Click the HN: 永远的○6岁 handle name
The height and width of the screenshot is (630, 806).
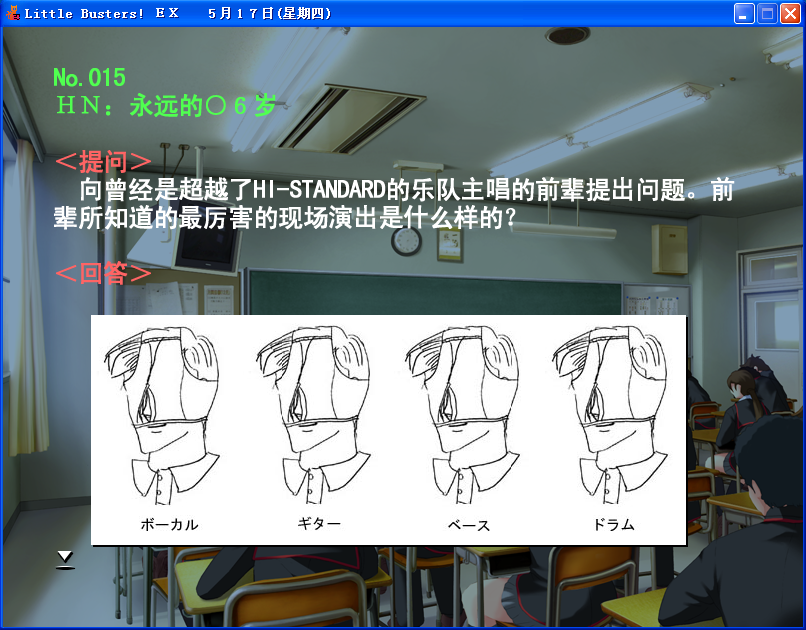pos(167,106)
